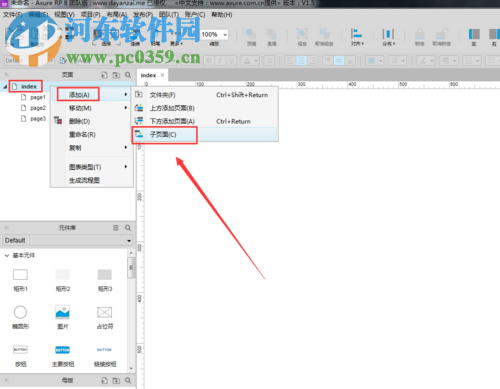Set vertical alignment to middle
This screenshot has width=500, height=389.
pyautogui.click(x=339, y=61)
